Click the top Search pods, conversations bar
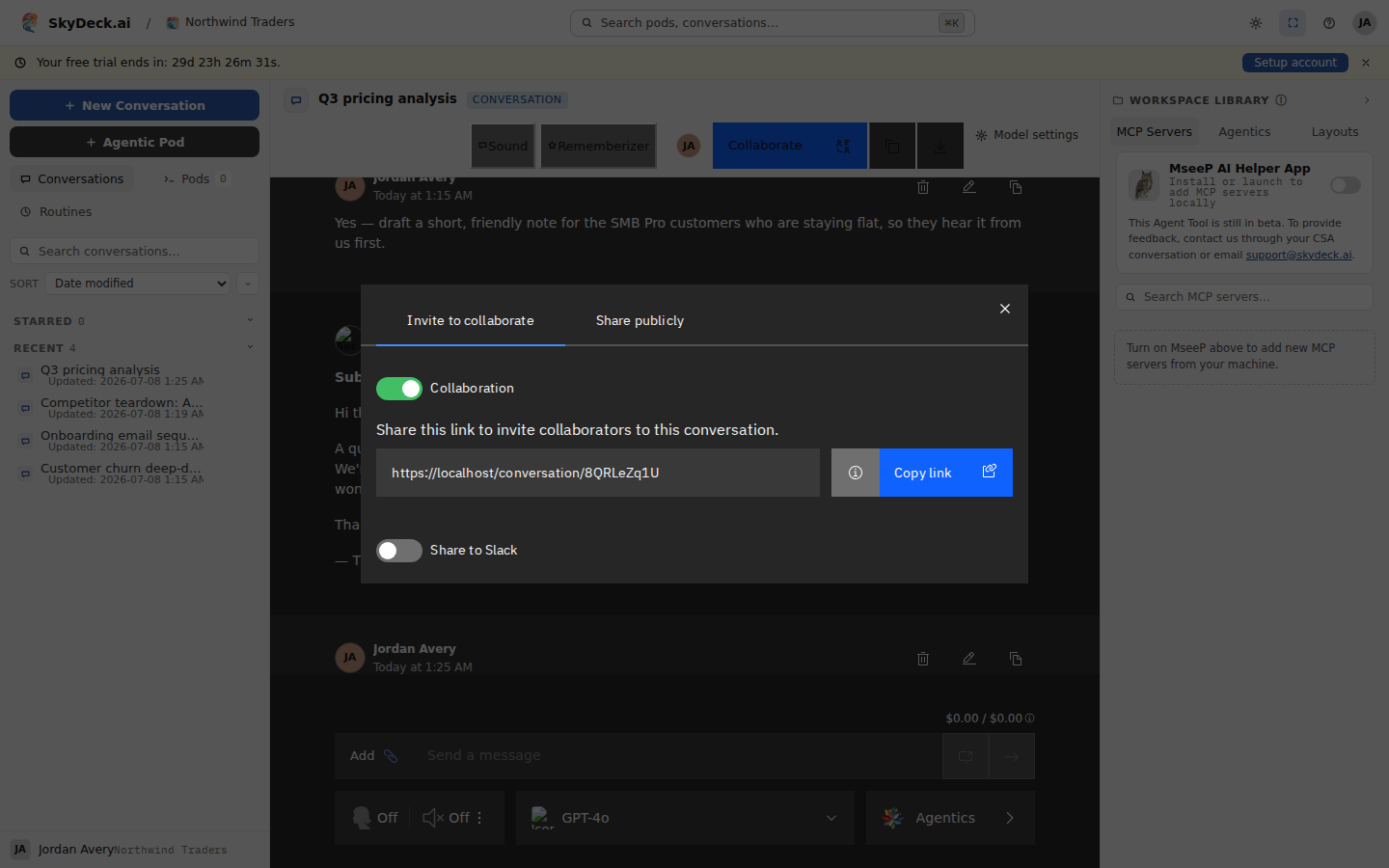The width and height of the screenshot is (1389, 868). point(772,23)
